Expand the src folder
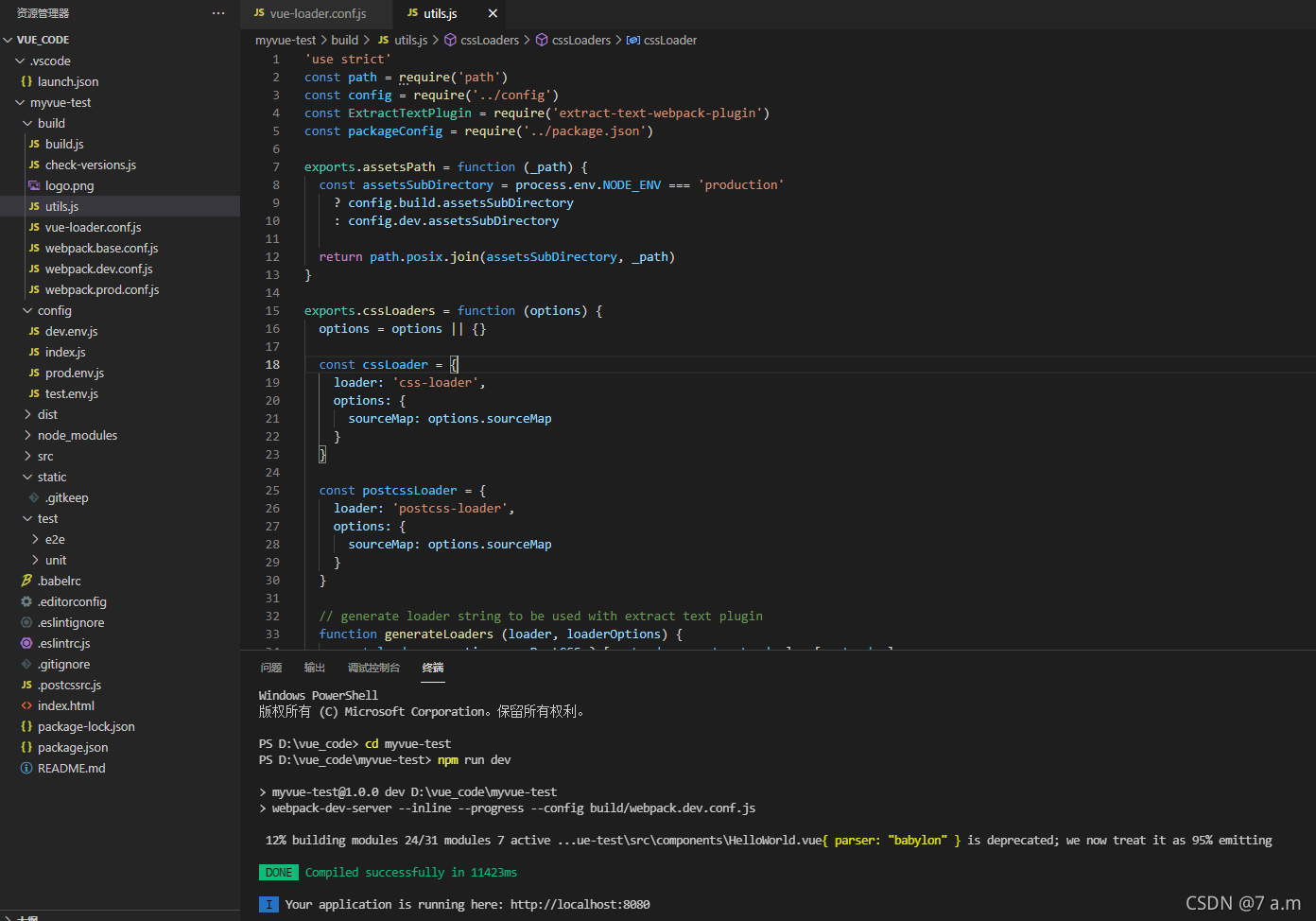 pos(27,456)
